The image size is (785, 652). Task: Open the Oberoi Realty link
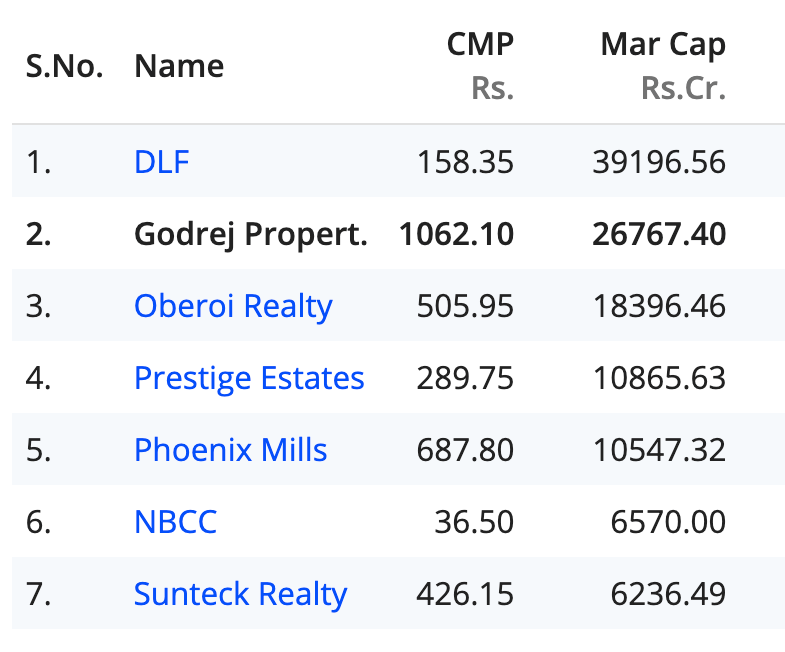coord(233,306)
